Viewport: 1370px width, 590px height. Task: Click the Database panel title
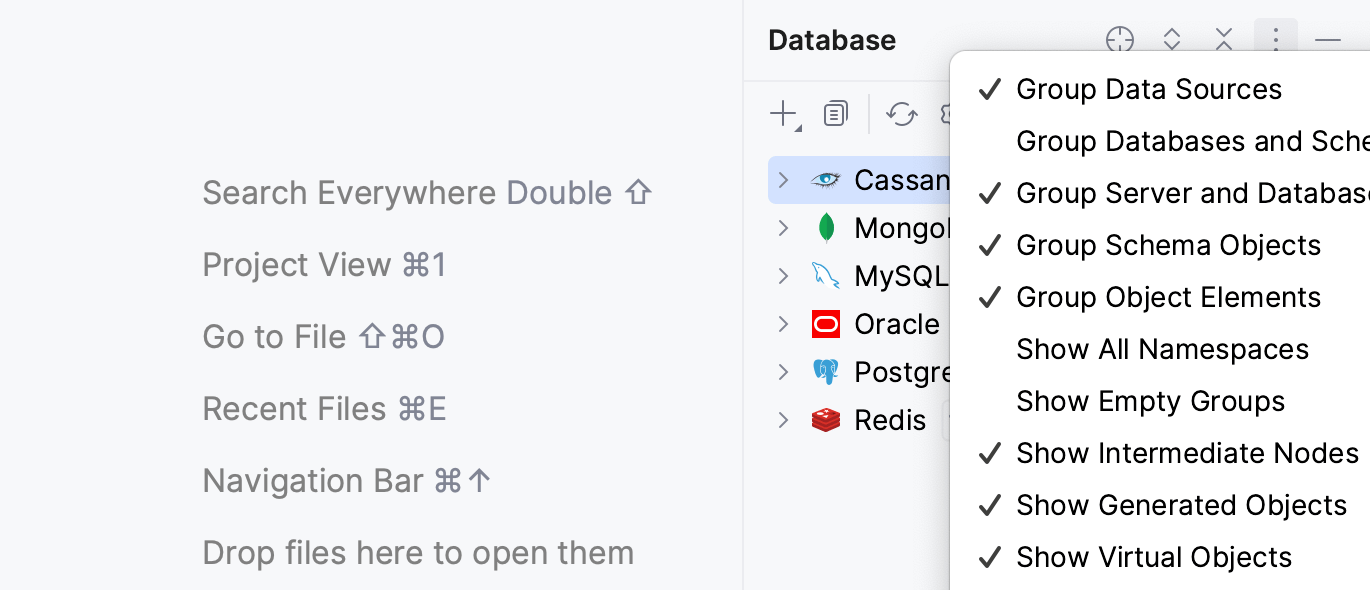click(x=832, y=40)
